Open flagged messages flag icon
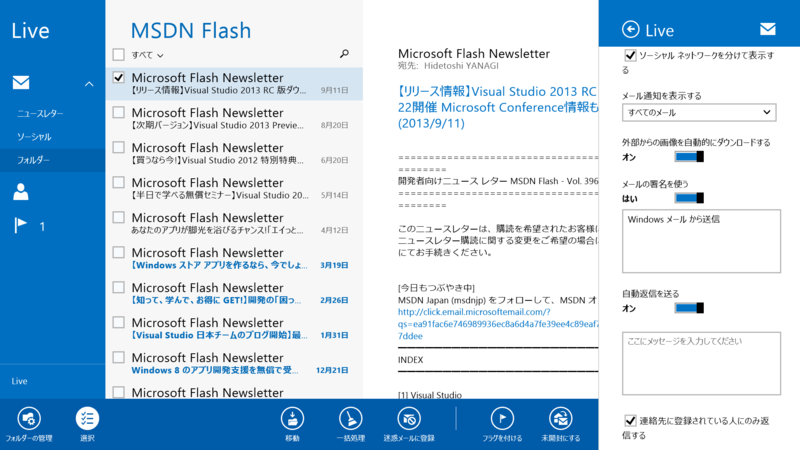This screenshot has width=800, height=450. pyautogui.click(x=20, y=225)
